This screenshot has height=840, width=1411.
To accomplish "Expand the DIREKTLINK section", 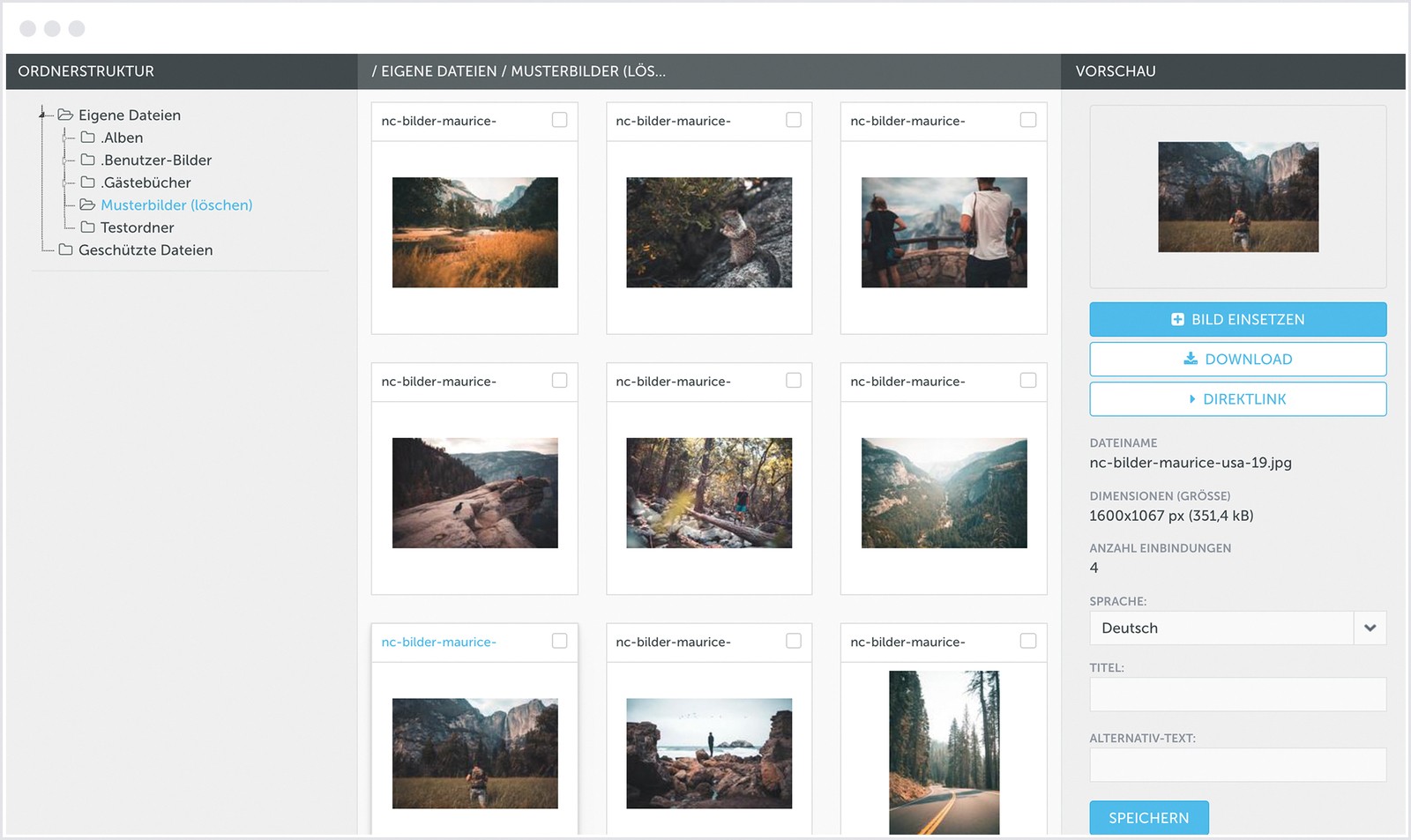I will (1237, 398).
